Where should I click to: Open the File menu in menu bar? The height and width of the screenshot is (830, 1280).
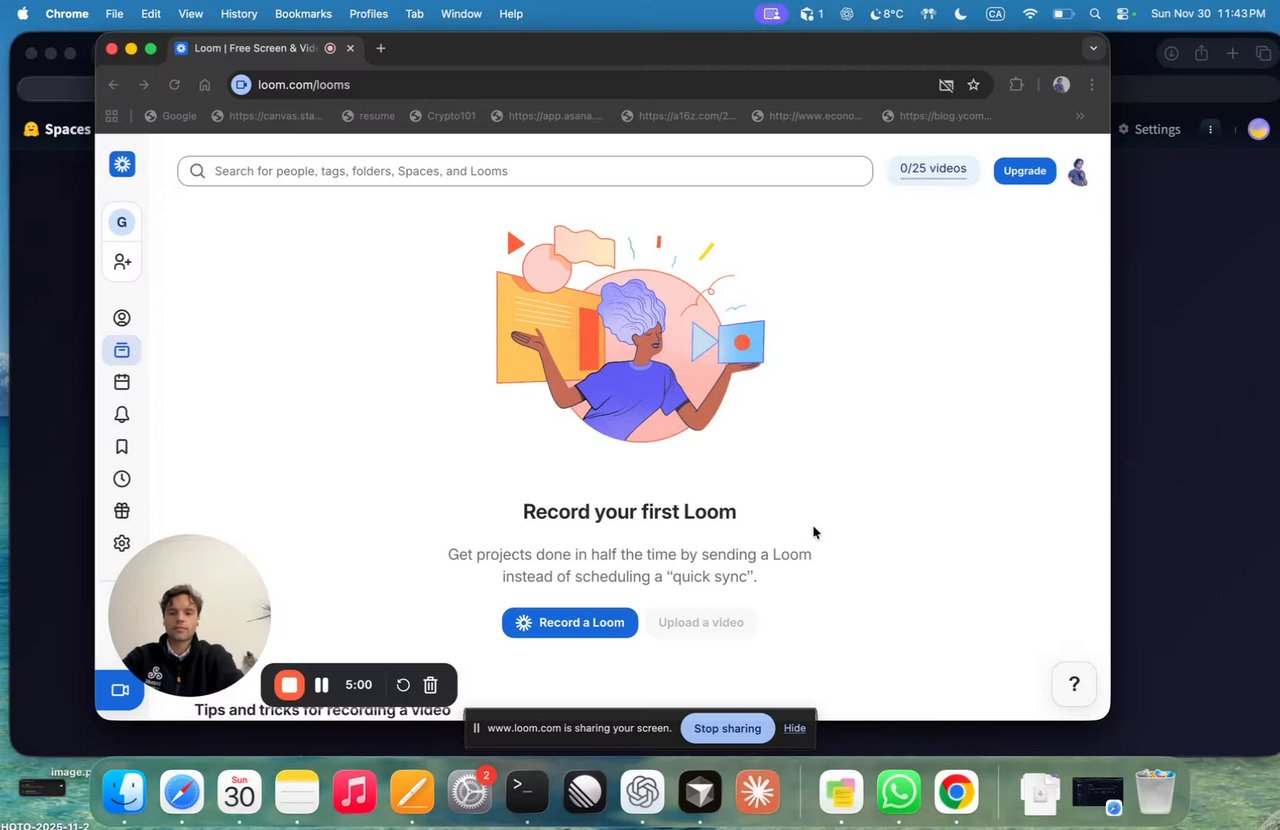point(114,14)
